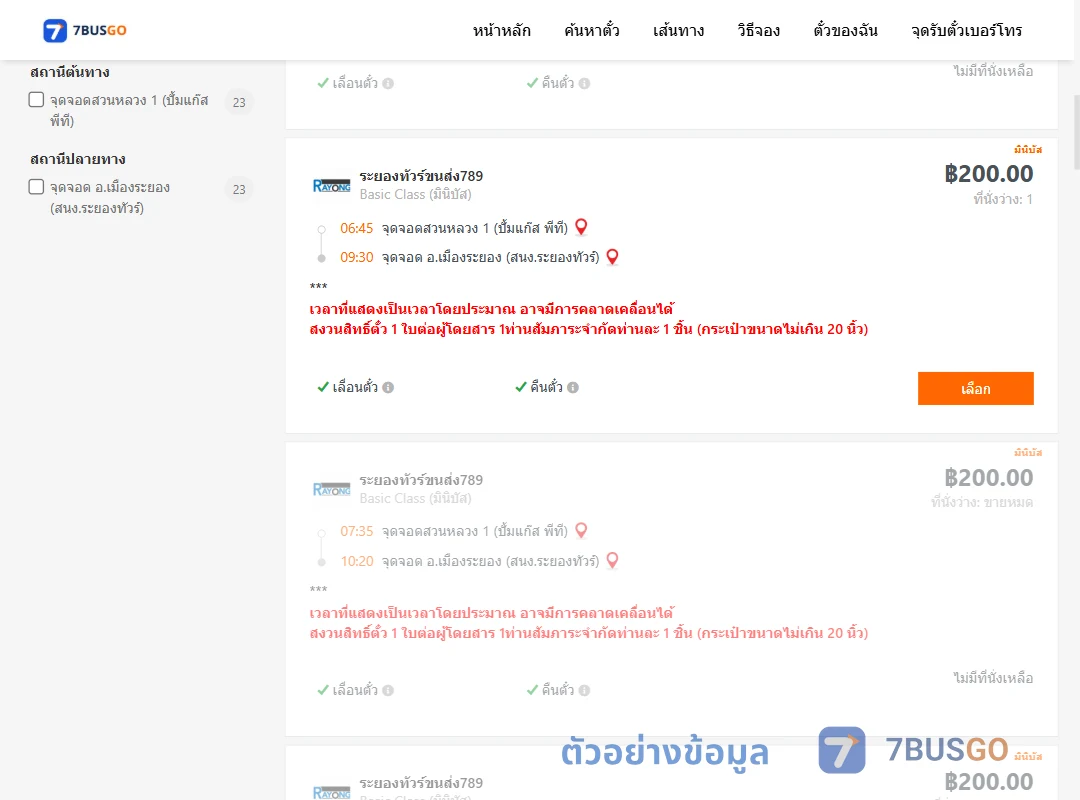Go to the เส้นทาง menu item
This screenshot has width=1080, height=800.
click(x=678, y=30)
